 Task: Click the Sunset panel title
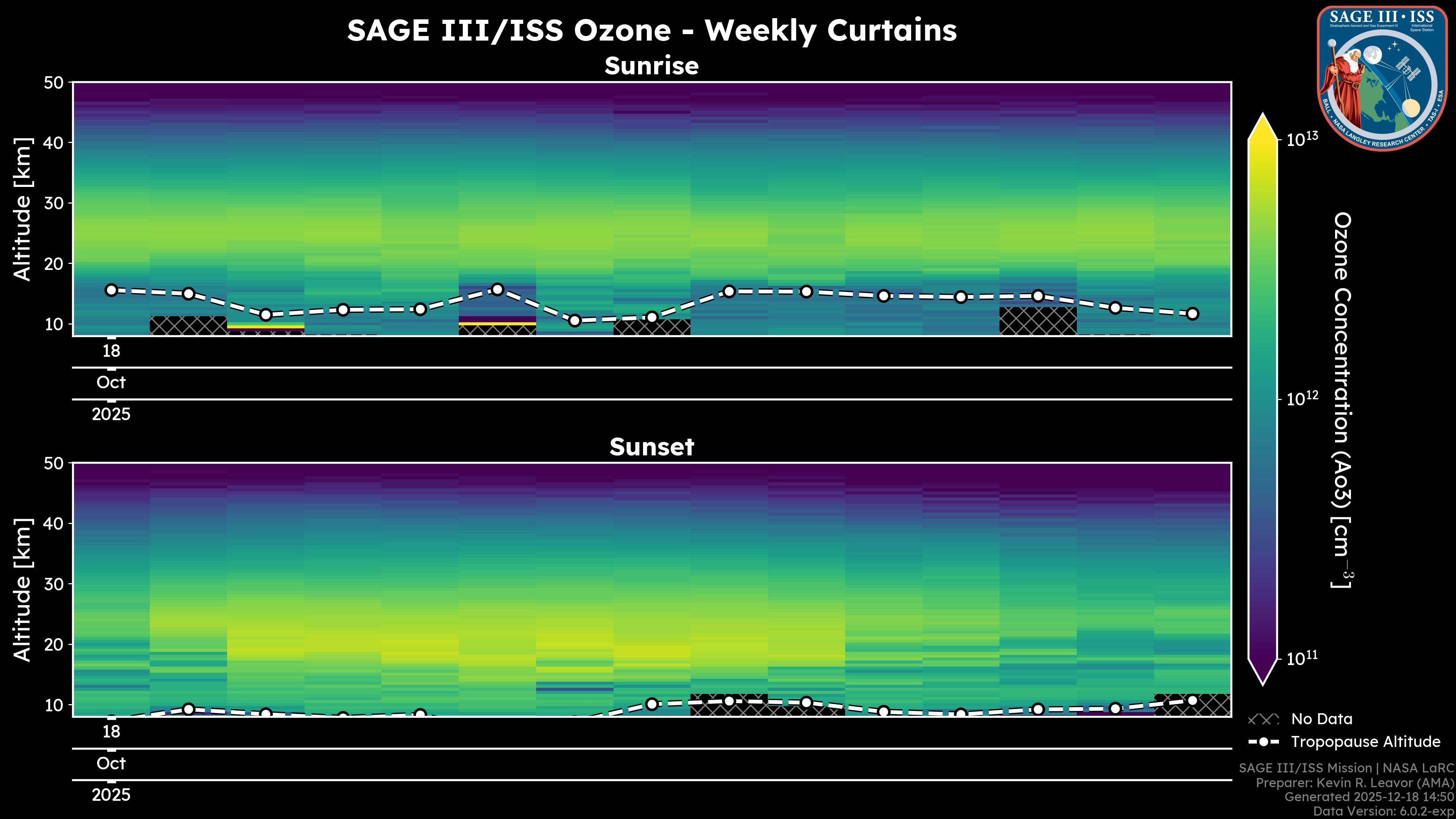652,447
